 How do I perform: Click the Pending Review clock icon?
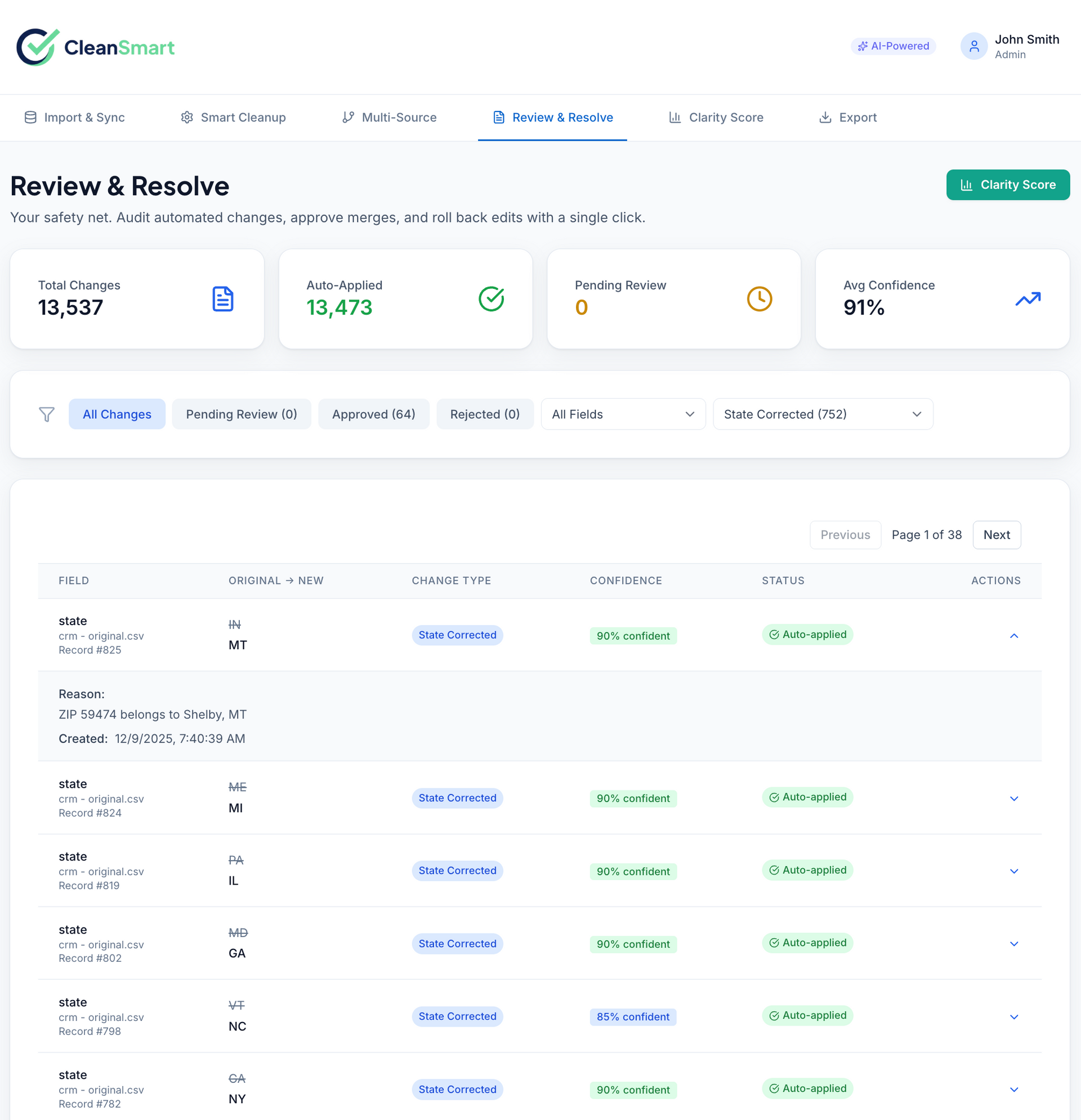point(760,299)
